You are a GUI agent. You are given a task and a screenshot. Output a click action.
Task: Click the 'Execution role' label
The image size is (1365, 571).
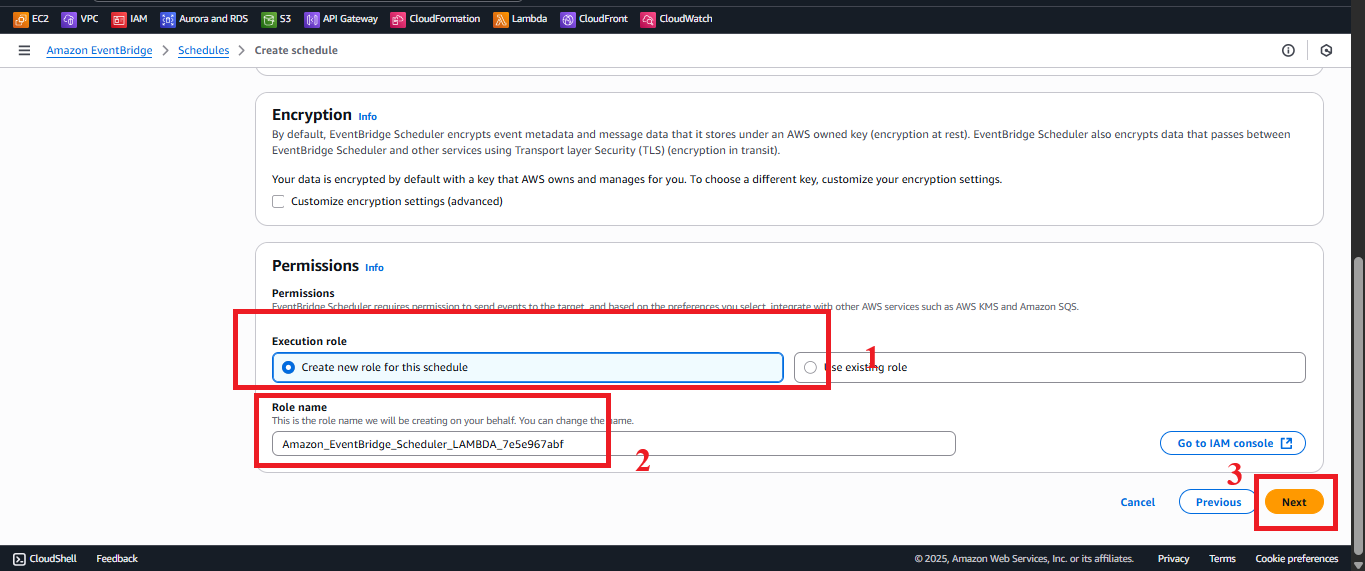[x=309, y=341]
